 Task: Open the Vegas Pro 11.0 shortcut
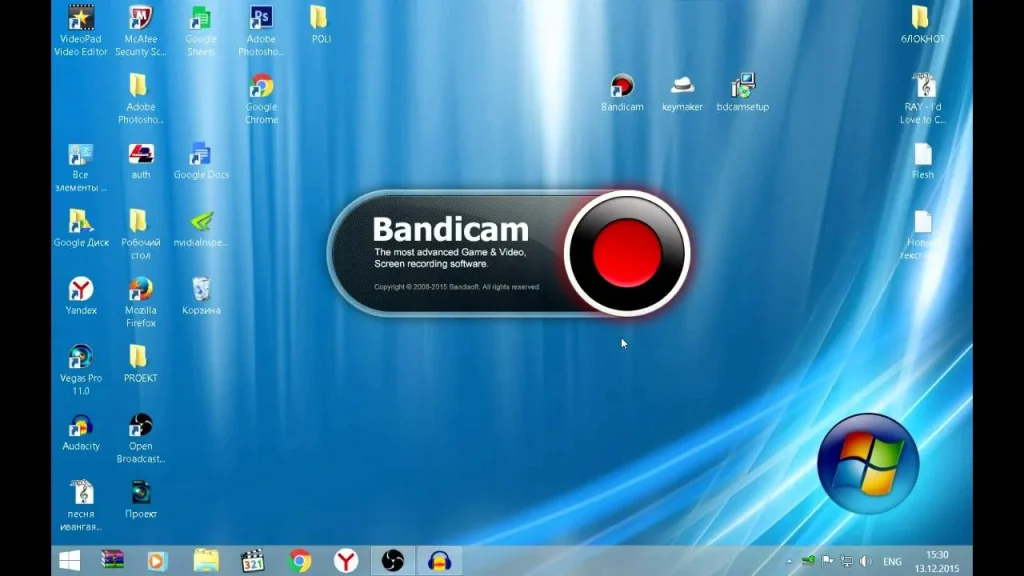click(81, 370)
